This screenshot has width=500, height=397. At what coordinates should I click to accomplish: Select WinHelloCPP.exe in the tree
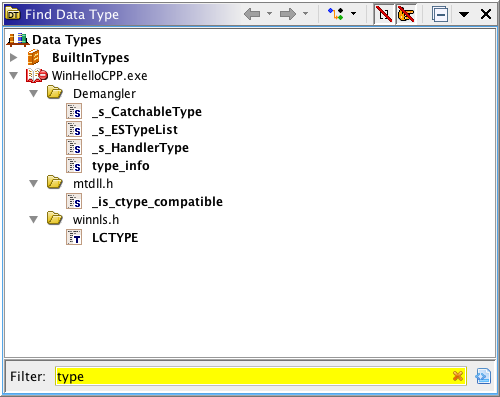(x=99, y=76)
